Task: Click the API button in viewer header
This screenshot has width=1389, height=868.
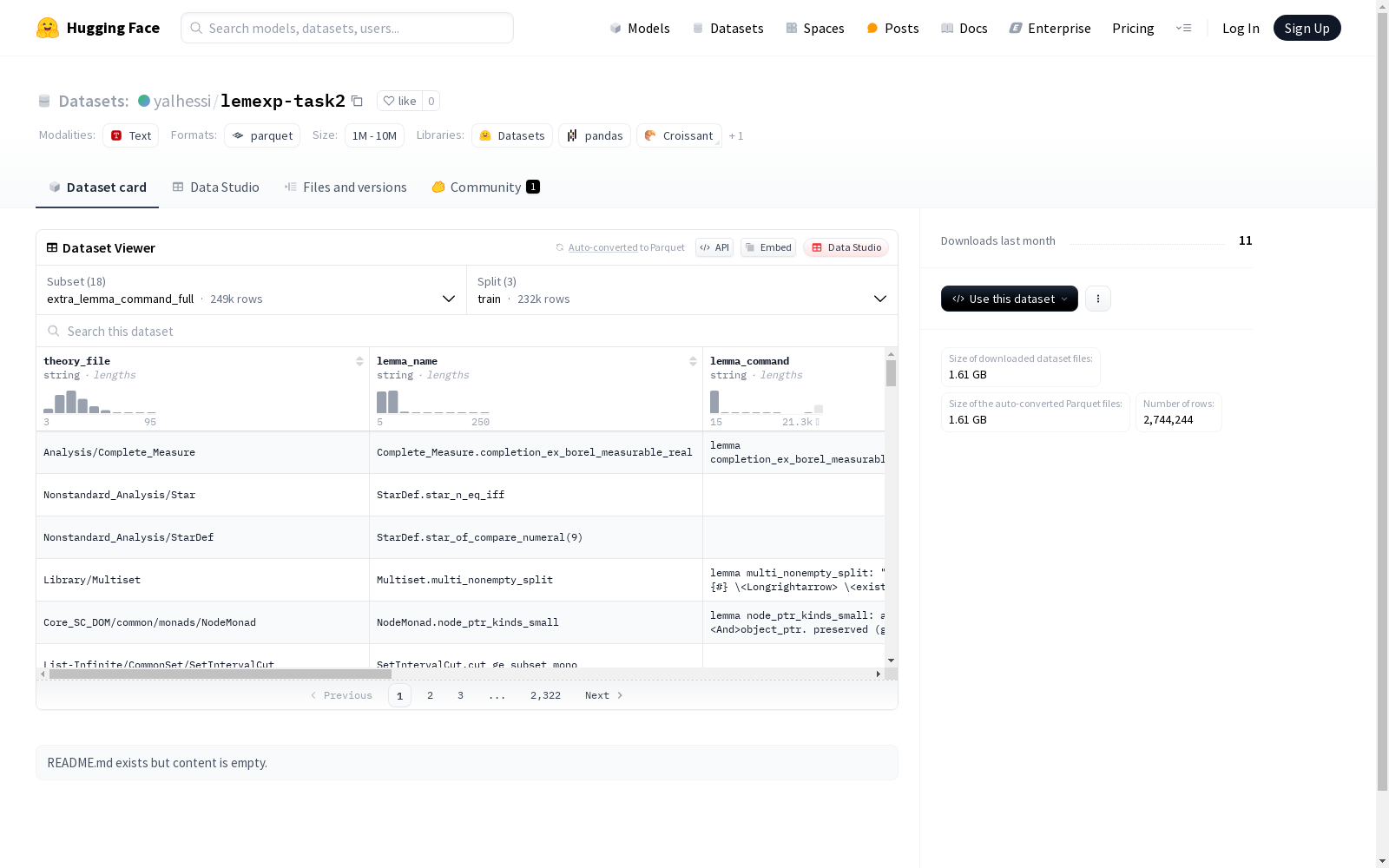Action: pos(714,247)
